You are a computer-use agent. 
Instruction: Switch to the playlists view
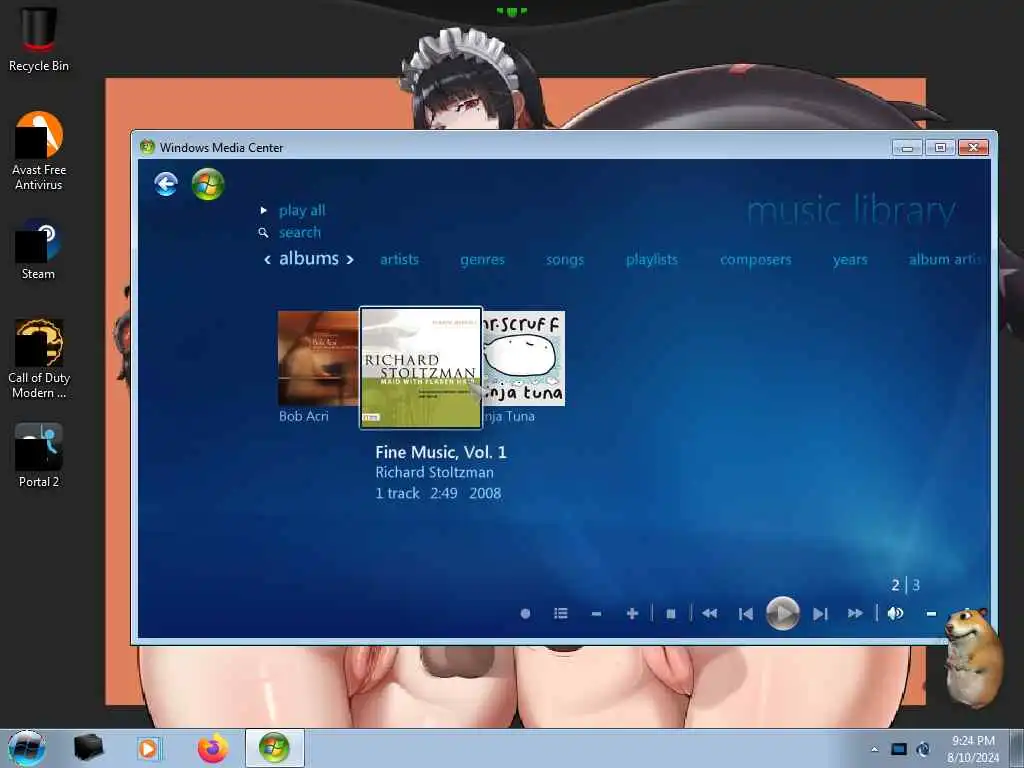pyautogui.click(x=652, y=260)
